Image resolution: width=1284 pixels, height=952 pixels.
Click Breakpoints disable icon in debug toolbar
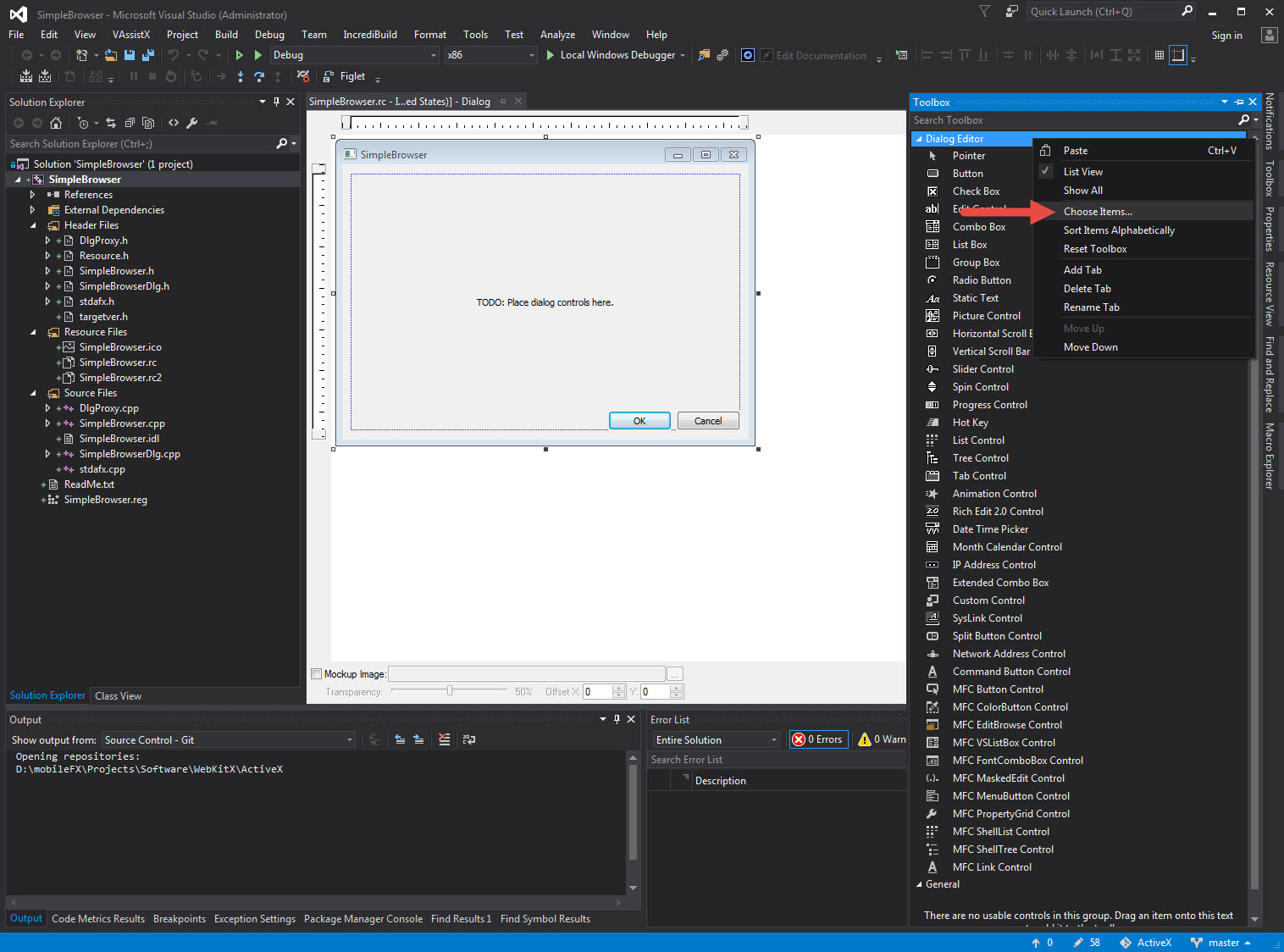point(303,76)
